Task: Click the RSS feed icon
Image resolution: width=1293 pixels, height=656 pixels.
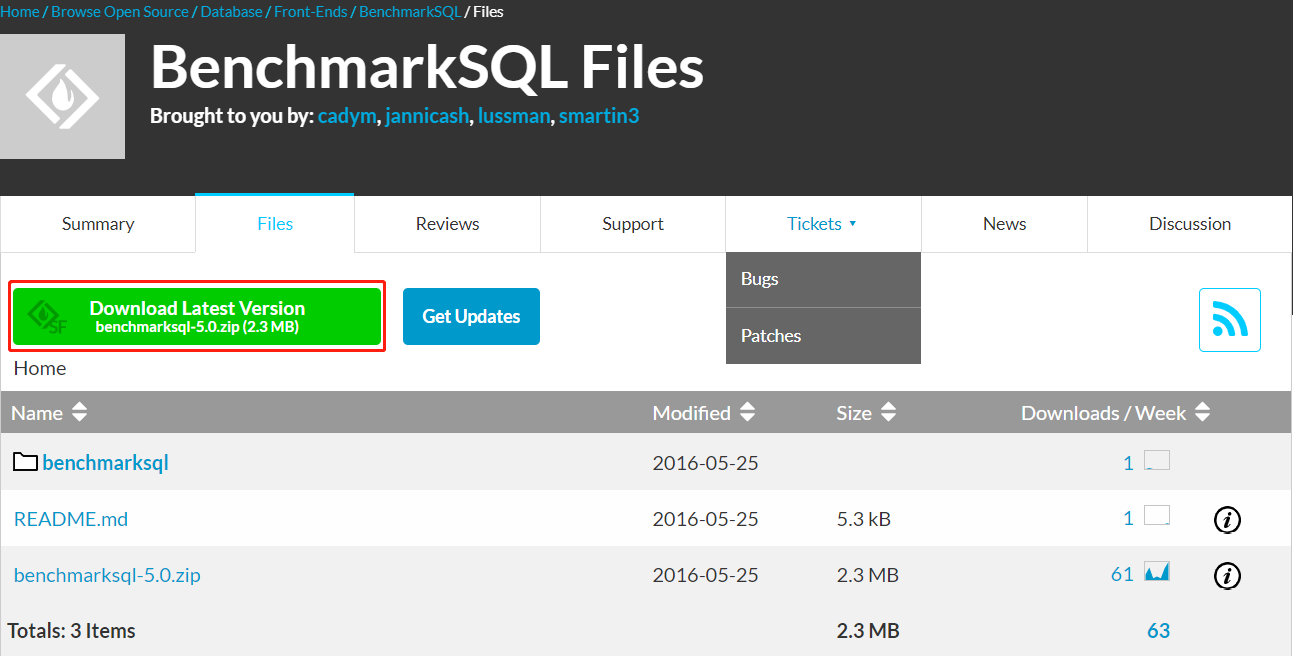Action: point(1229,320)
